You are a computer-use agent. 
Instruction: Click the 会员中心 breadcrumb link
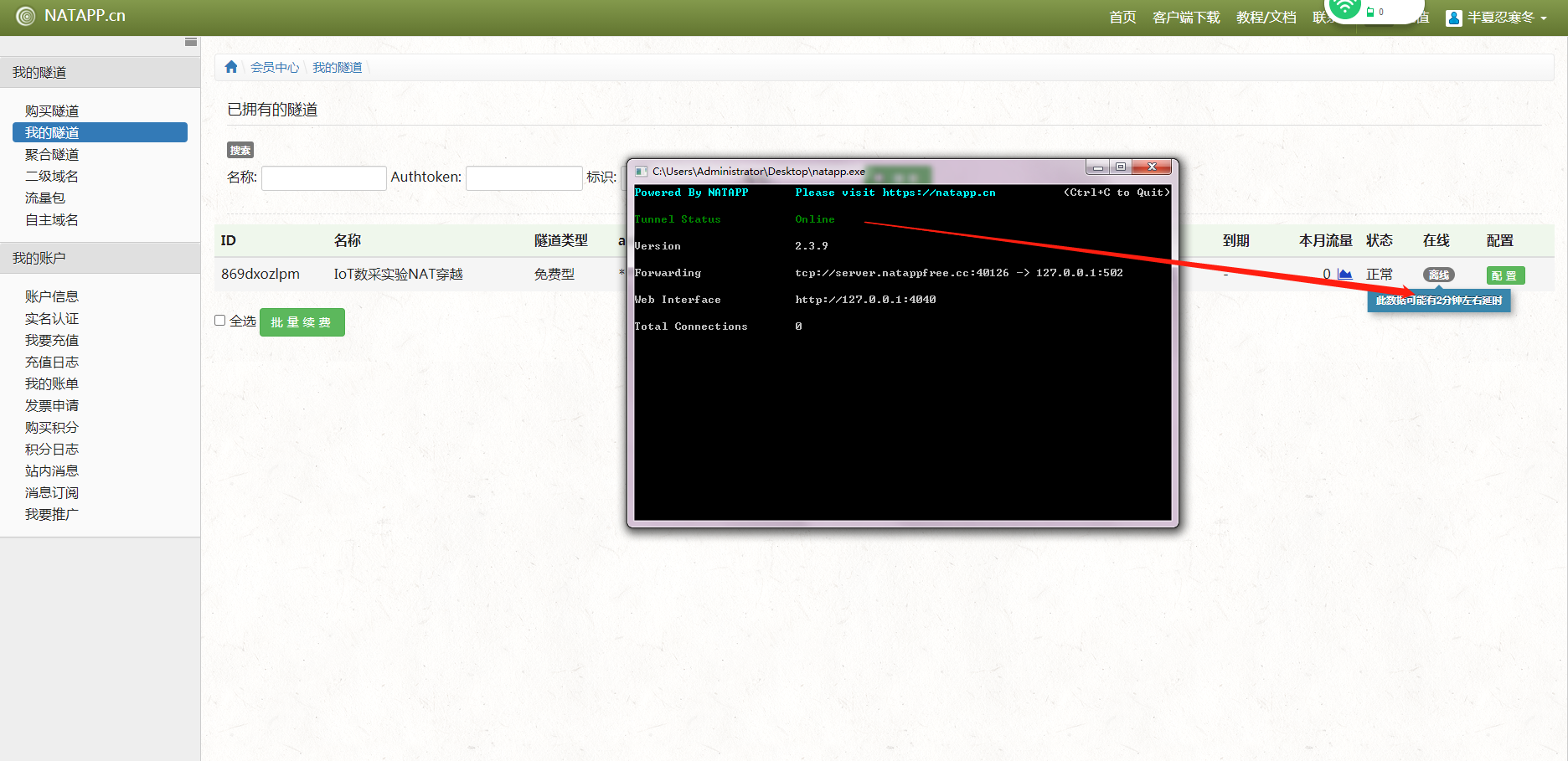[x=275, y=68]
